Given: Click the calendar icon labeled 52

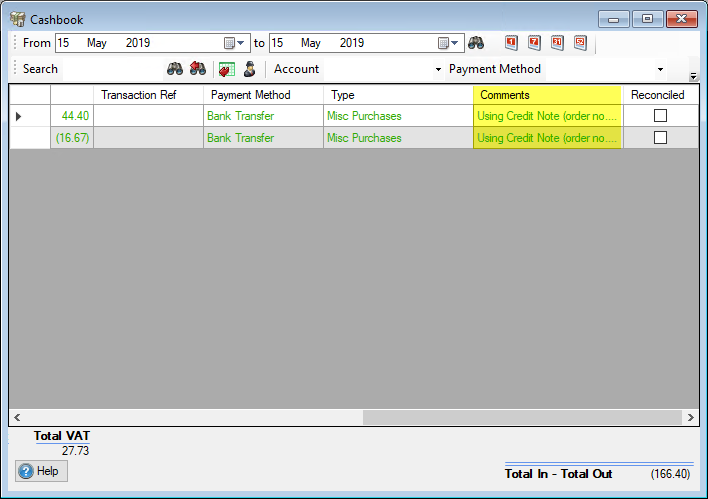Looking at the screenshot, I should 580,43.
